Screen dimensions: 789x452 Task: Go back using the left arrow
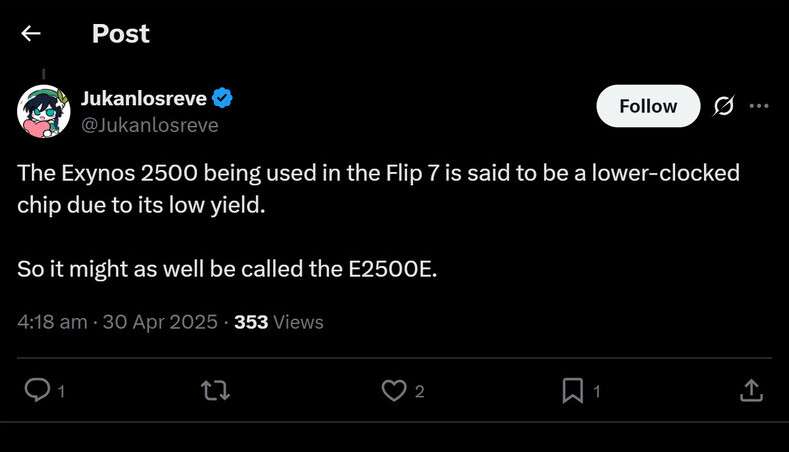pyautogui.click(x=31, y=34)
